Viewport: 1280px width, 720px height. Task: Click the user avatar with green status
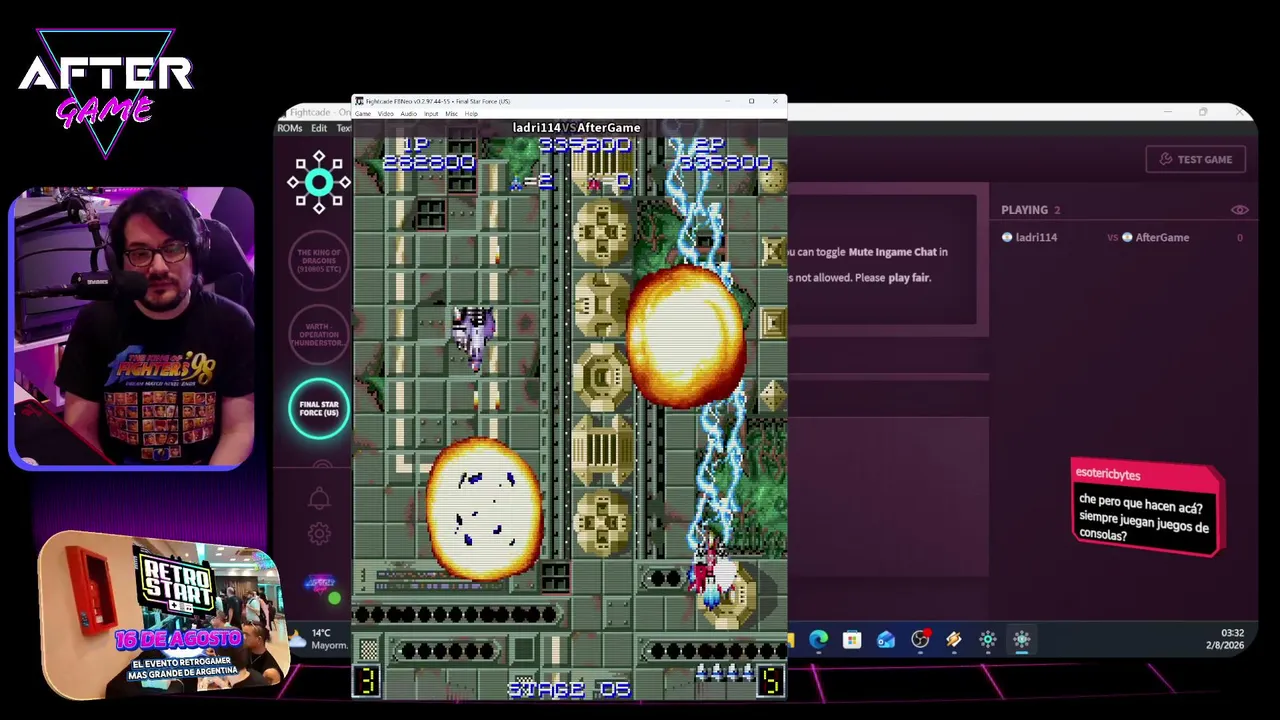click(321, 586)
